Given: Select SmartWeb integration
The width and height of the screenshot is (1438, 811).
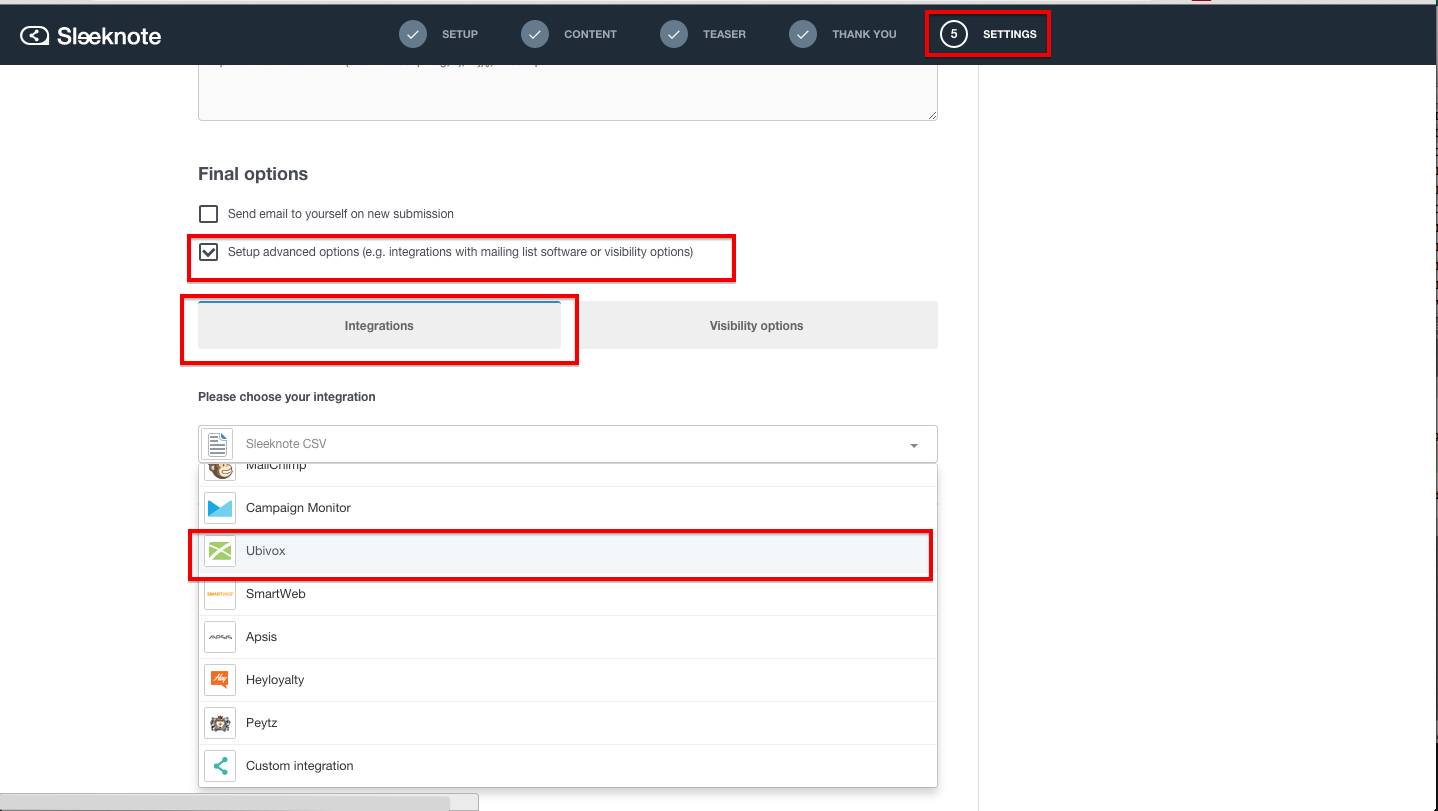Looking at the screenshot, I should pyautogui.click(x=568, y=594).
